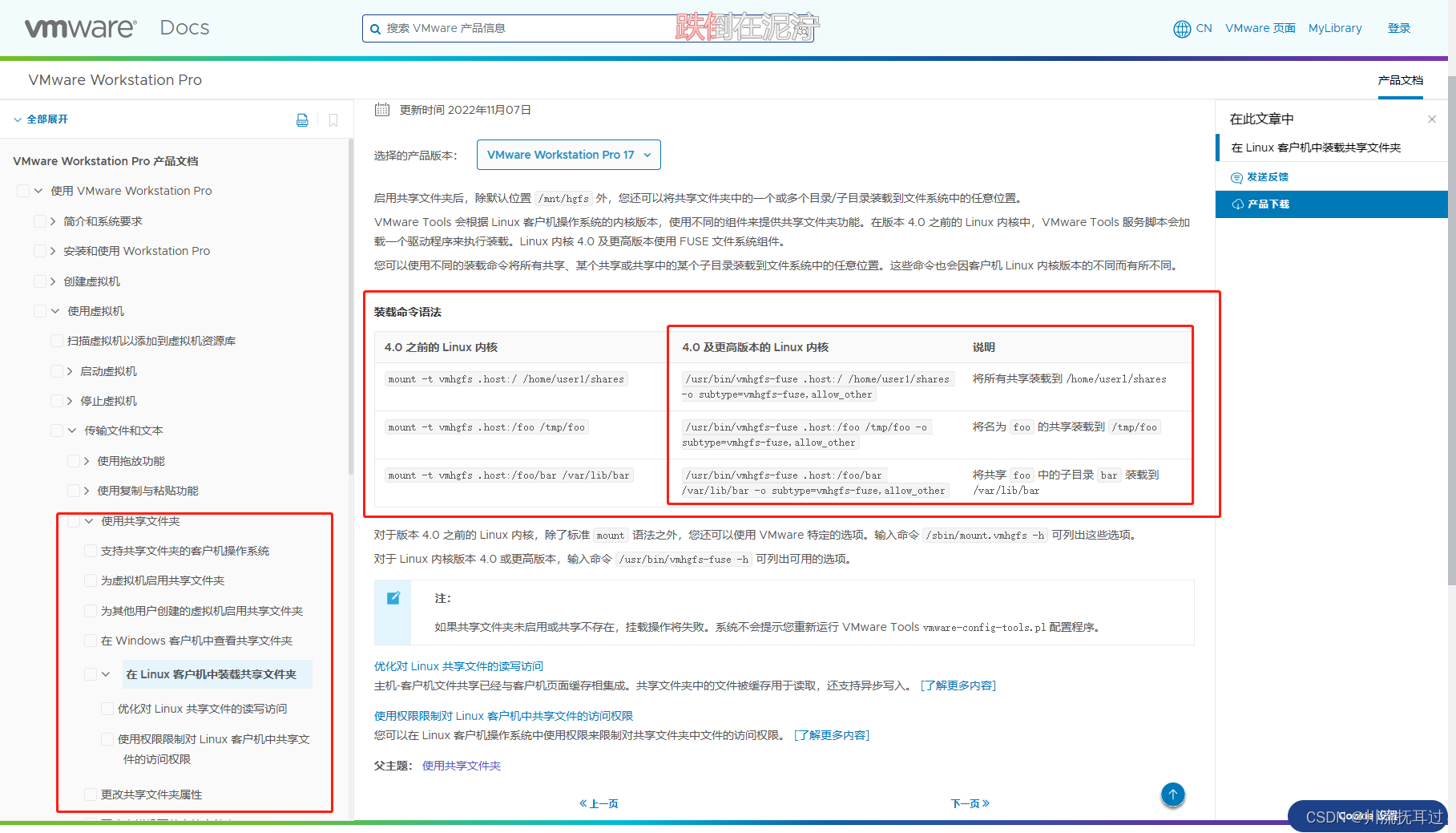
Task: Click the back-to-top arrow button
Action: tap(1172, 795)
